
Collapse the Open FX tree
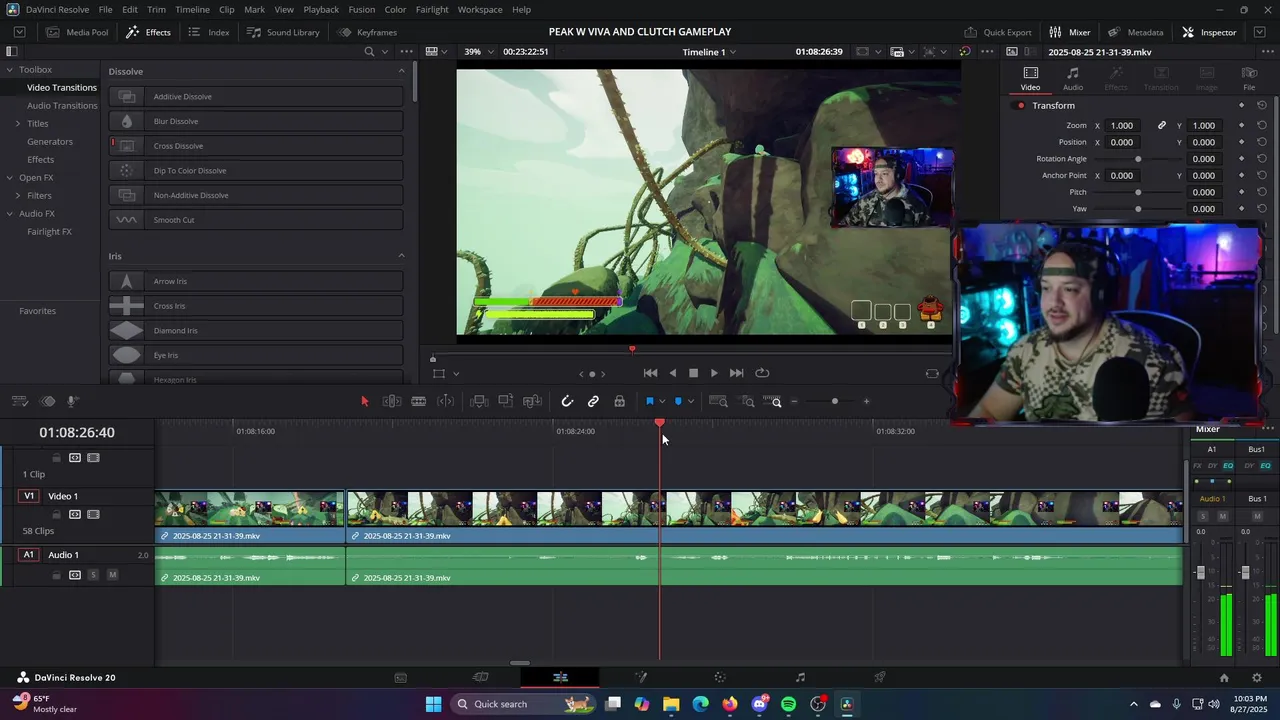9,177
